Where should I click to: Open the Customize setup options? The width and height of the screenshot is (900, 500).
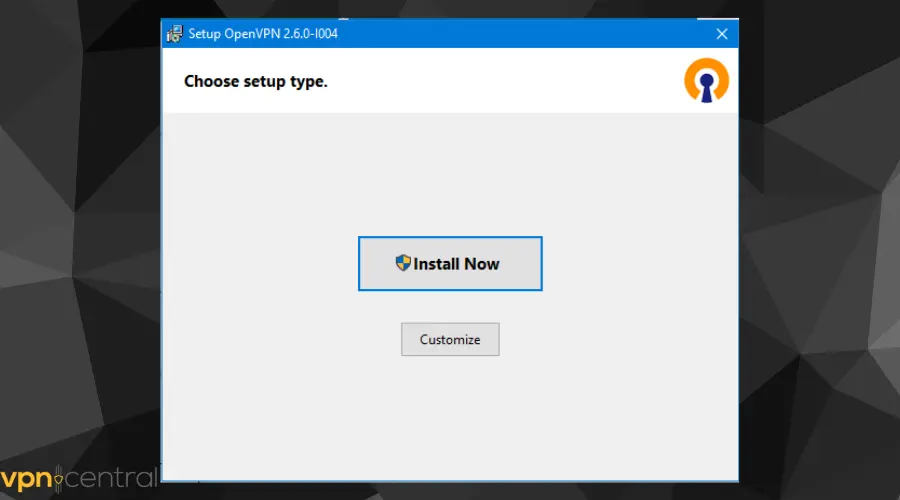click(x=450, y=339)
